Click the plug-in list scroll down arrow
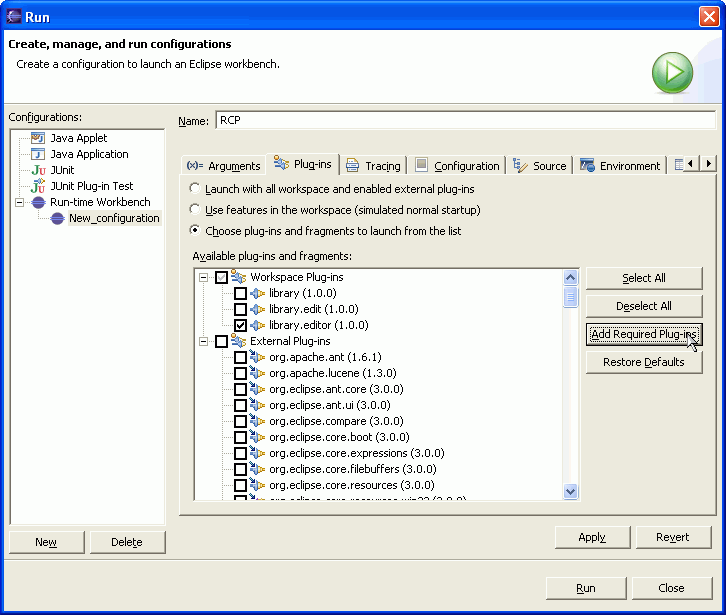This screenshot has height=615, width=726. click(x=571, y=491)
